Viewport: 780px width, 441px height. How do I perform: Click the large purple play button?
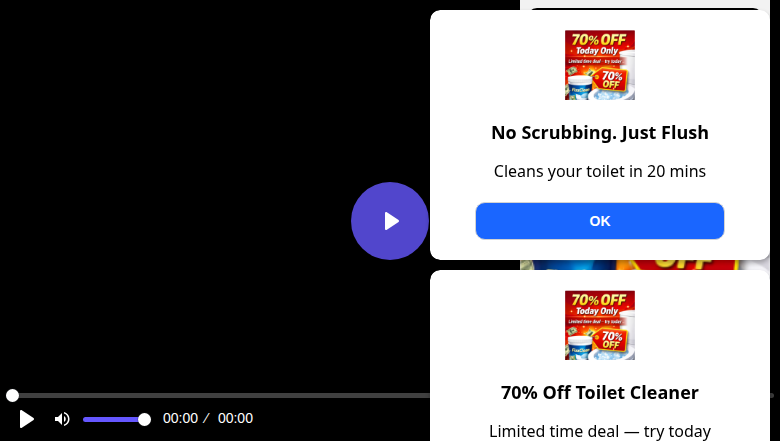click(390, 221)
